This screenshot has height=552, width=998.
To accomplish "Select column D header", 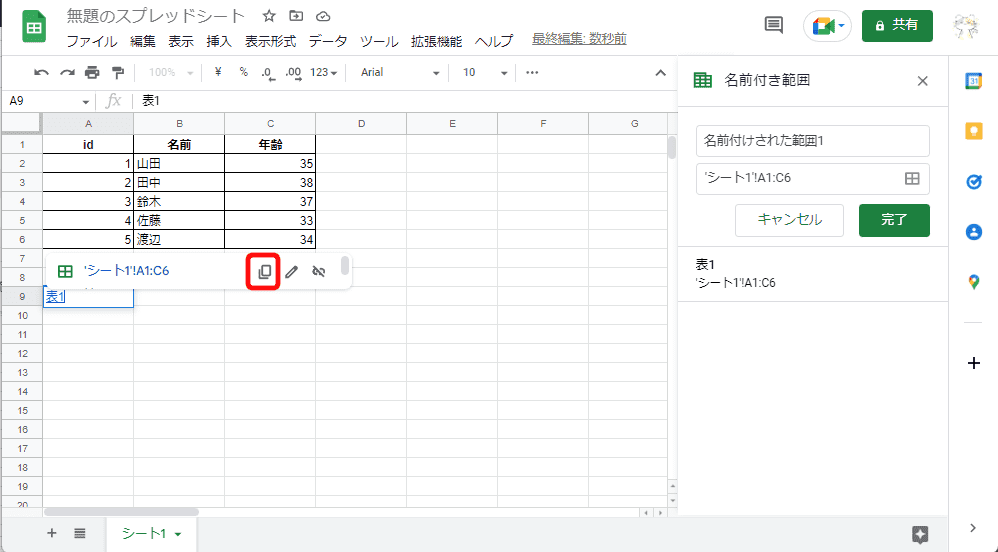I will click(x=361, y=124).
